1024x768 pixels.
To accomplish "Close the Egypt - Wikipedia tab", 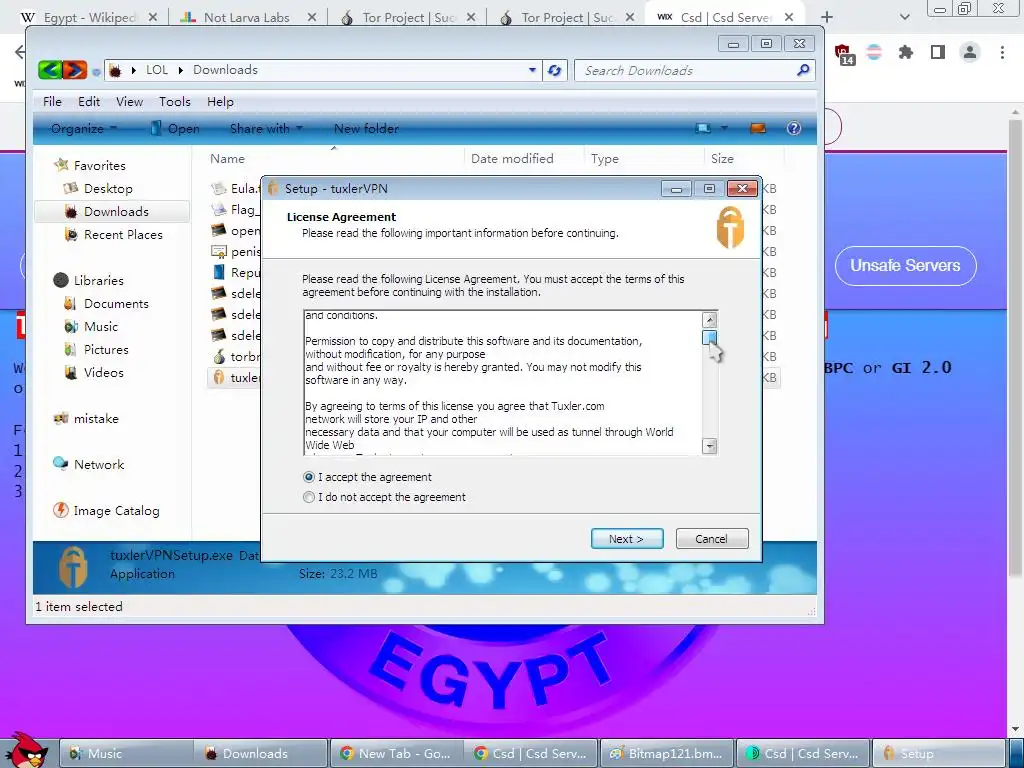I will click(153, 17).
